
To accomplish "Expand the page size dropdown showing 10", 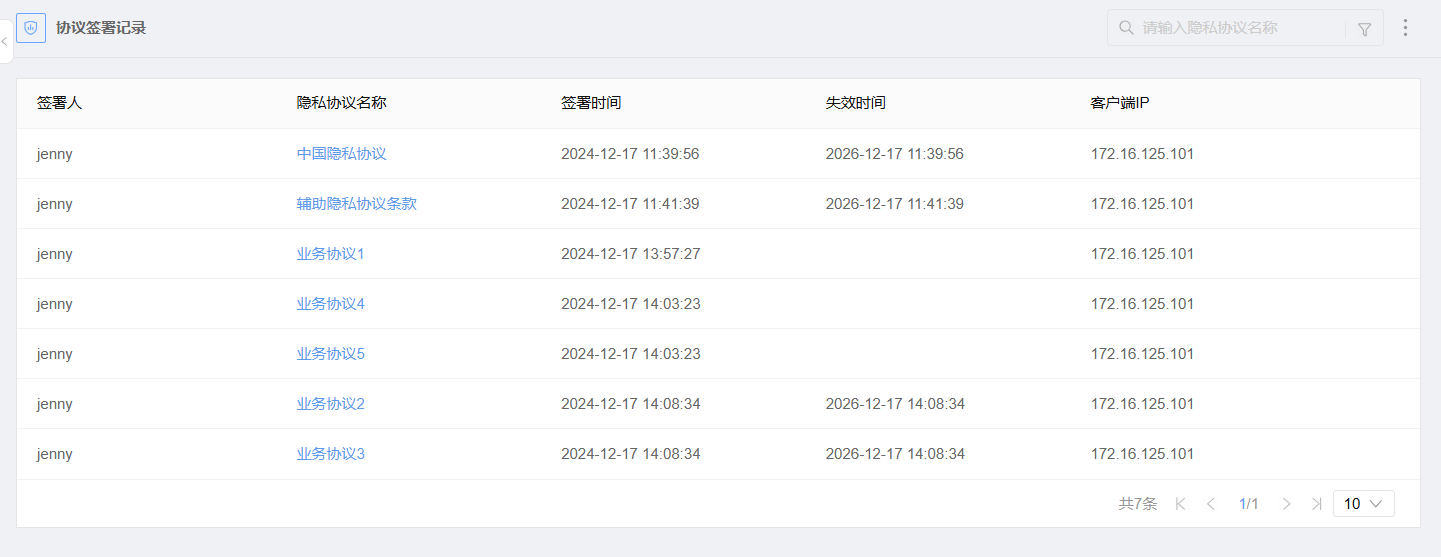I will 1363,504.
